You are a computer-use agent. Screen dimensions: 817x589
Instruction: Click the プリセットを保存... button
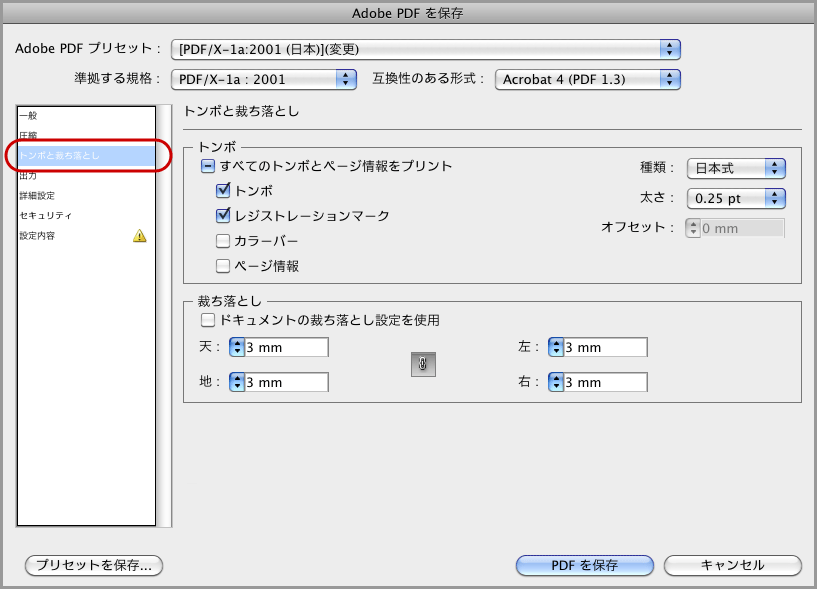[94, 565]
